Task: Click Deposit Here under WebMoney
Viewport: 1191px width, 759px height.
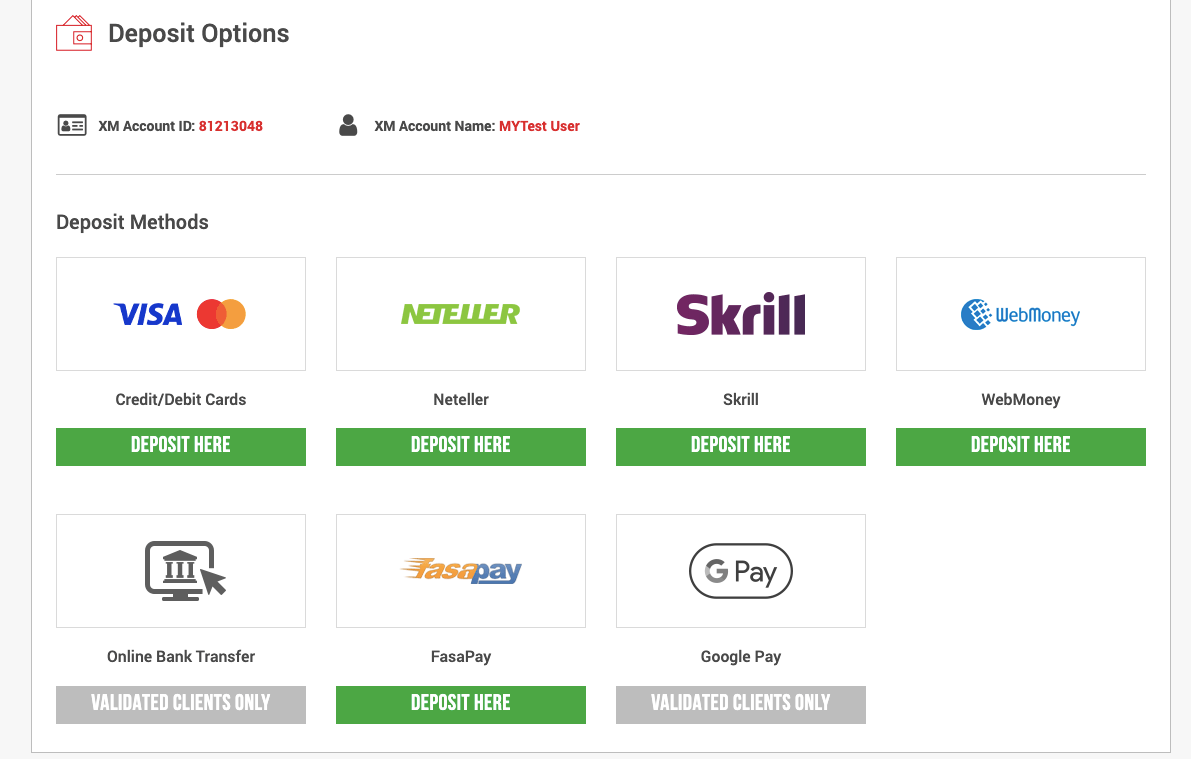Action: tap(1021, 447)
